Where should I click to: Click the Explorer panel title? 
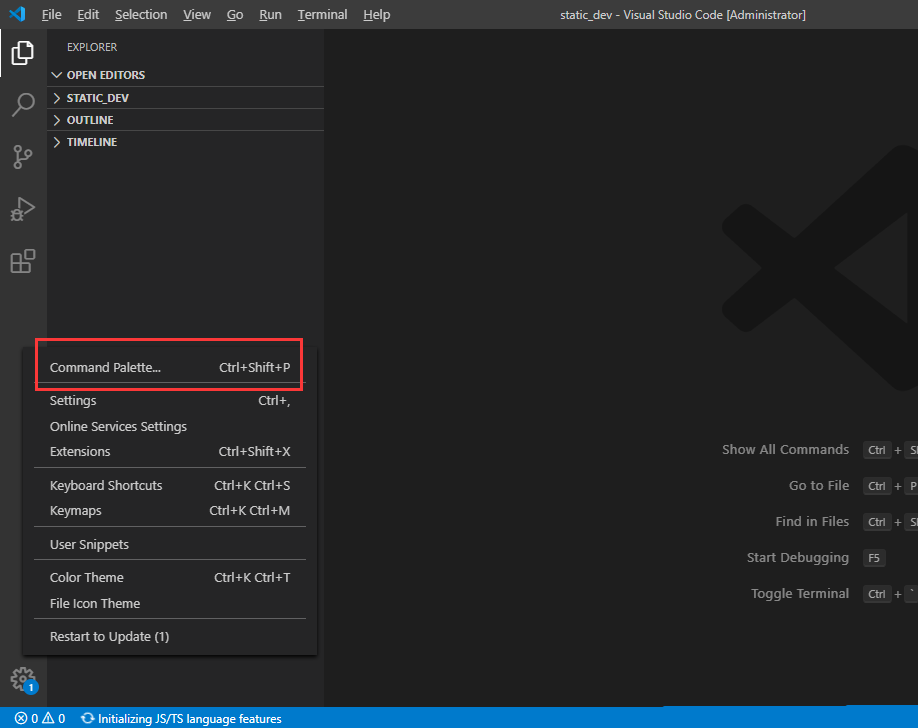coord(92,47)
